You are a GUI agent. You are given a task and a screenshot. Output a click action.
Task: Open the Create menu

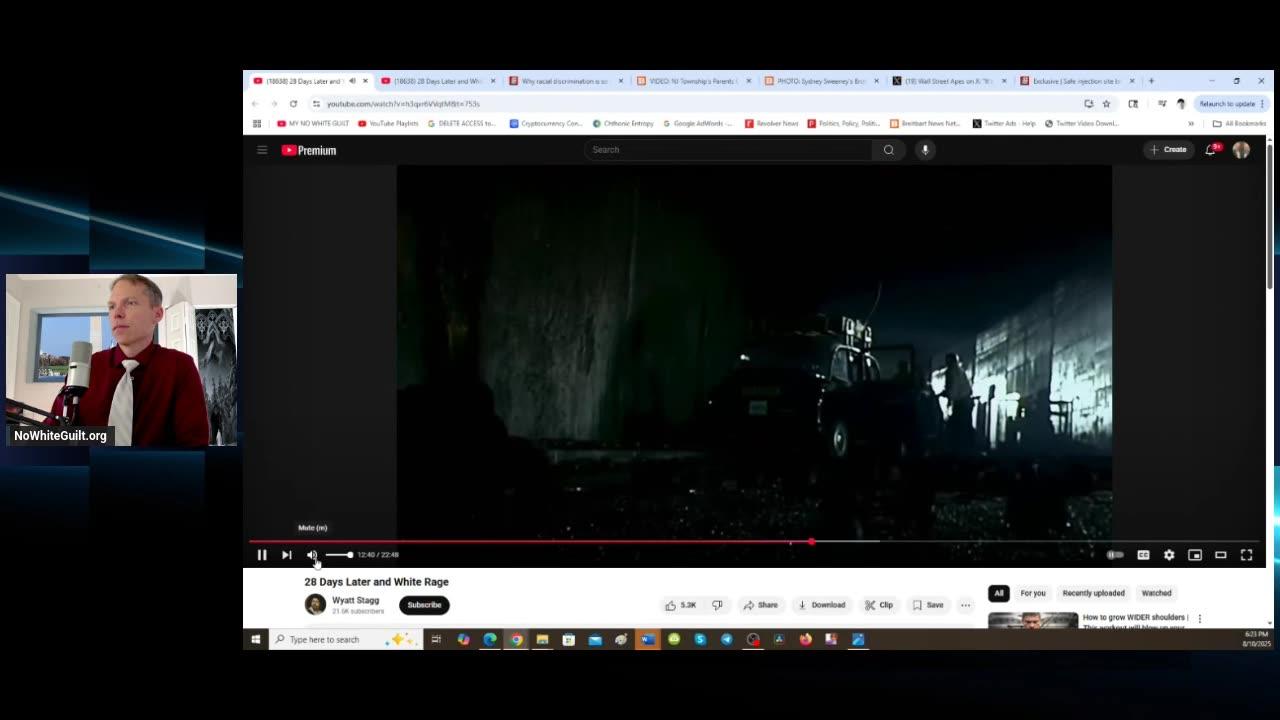pos(1168,150)
